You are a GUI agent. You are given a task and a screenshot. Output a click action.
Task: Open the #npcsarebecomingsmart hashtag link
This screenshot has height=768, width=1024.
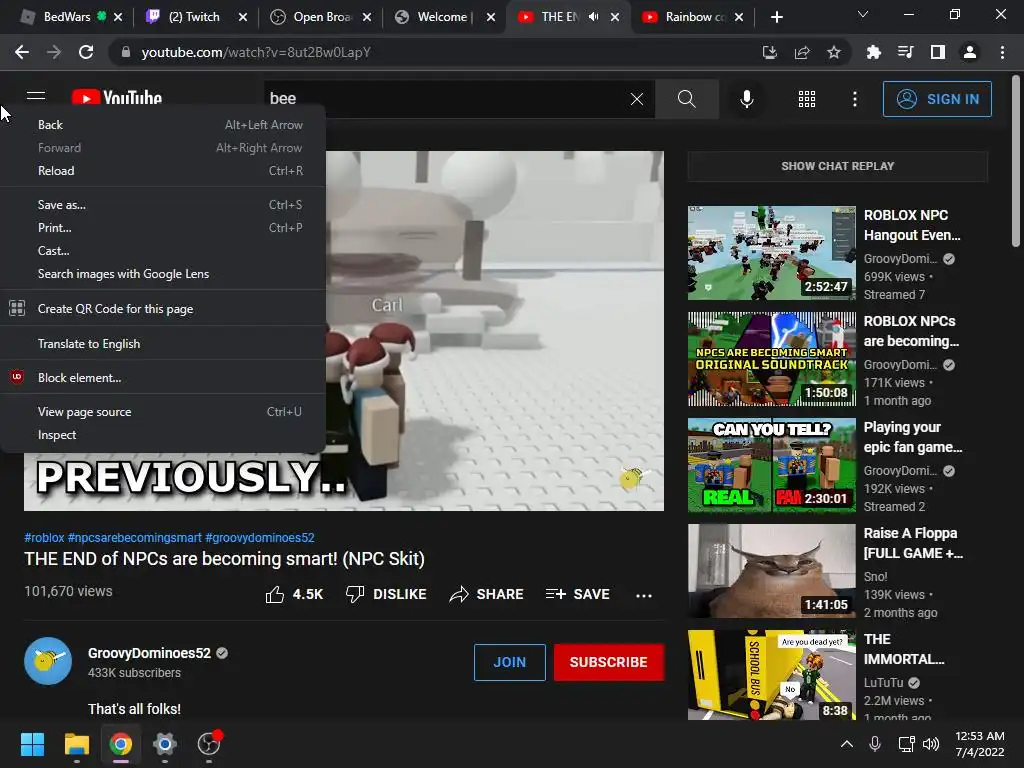coord(135,537)
